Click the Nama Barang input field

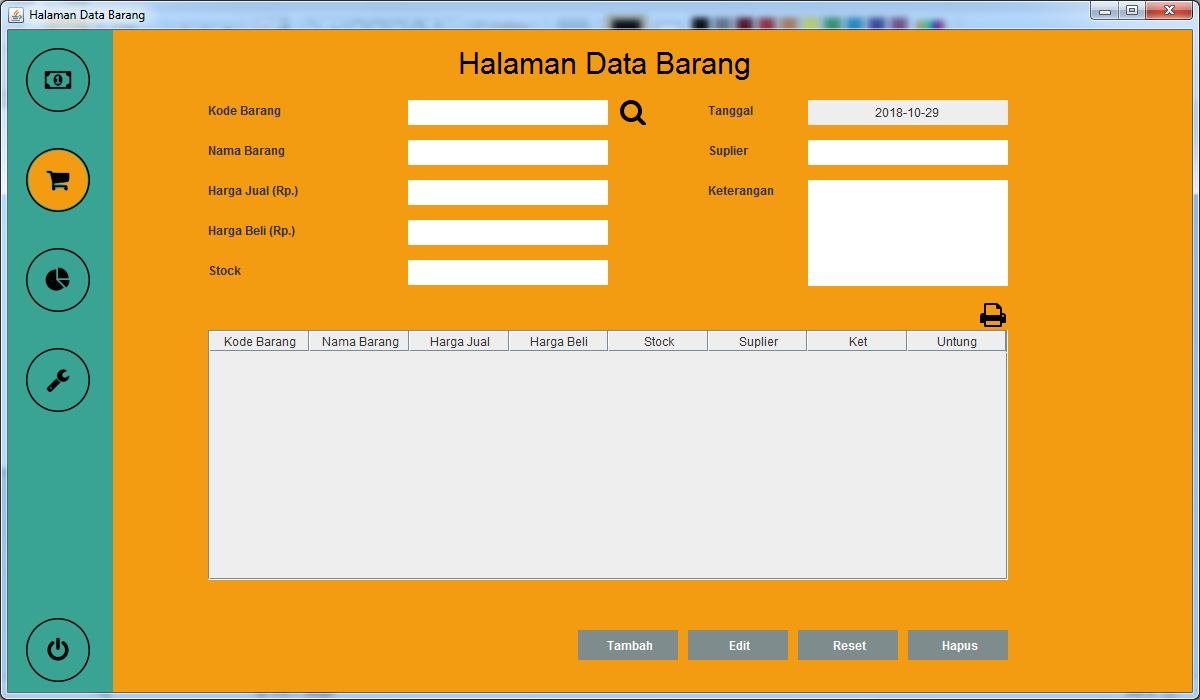(507, 152)
